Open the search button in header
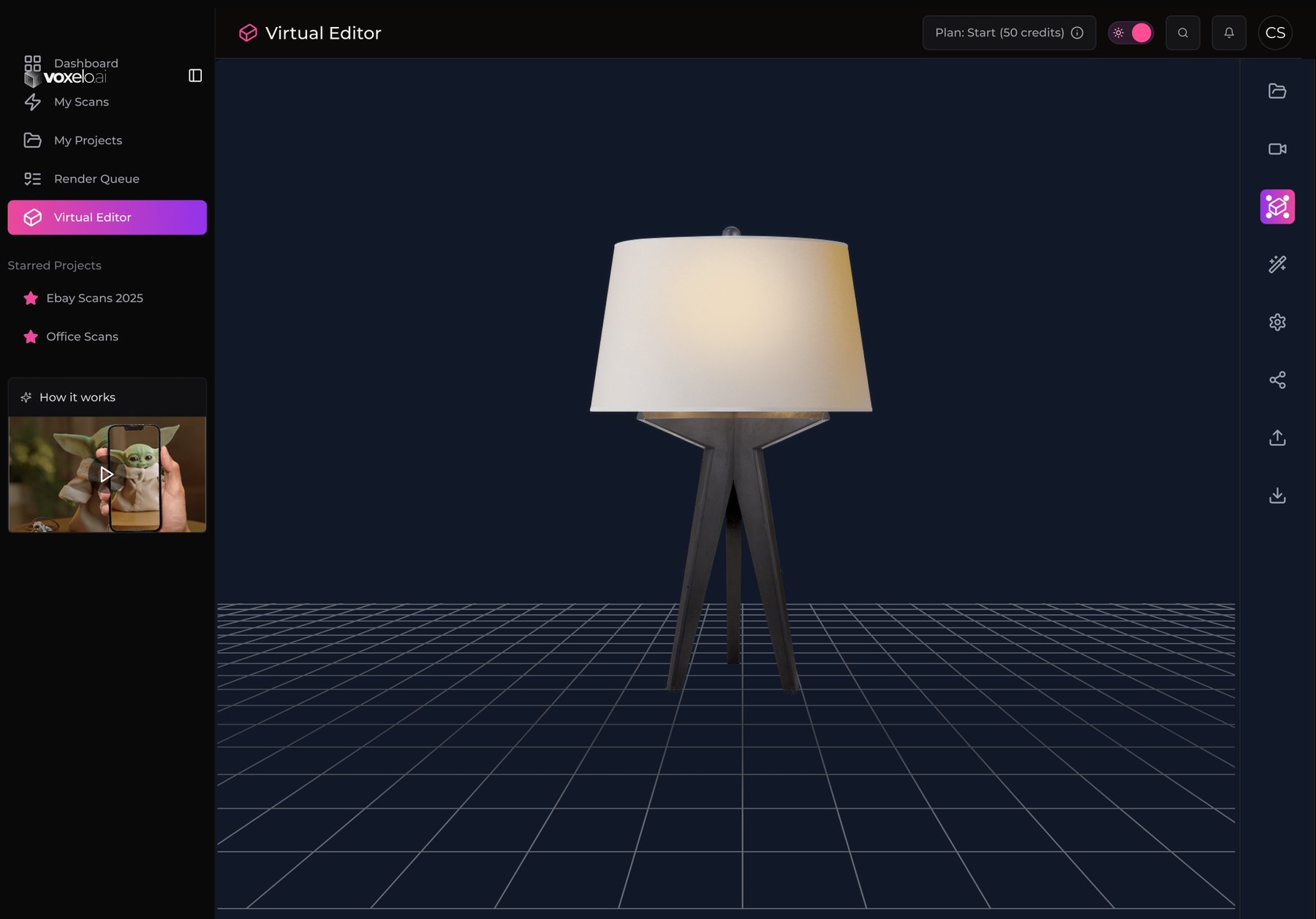This screenshot has height=919, width=1316. coord(1182,33)
